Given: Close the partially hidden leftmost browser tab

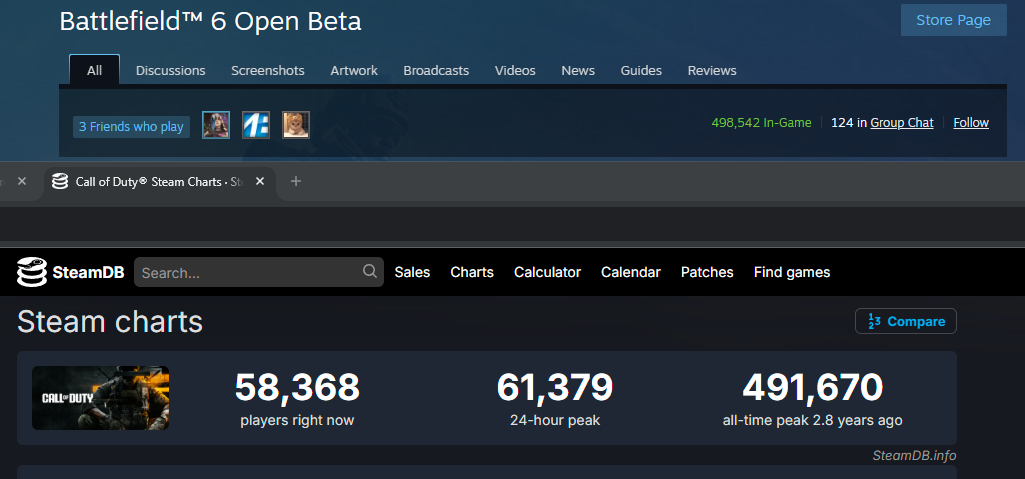Looking at the screenshot, I should point(22,181).
